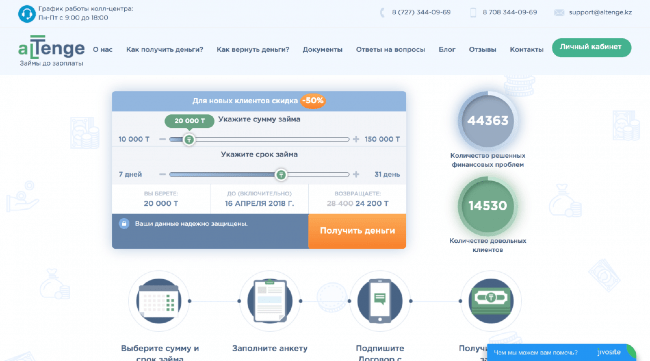Viewport: 650px width, 361px height.
Task: Click the Выберите сумму и срок займа label
Action: 160,353
